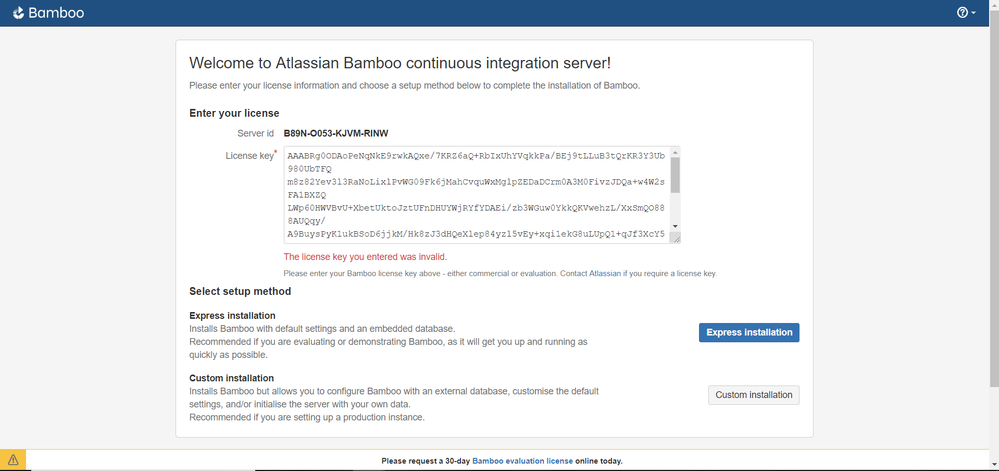Click the Server id value B89N-O053-KJVM-RINW

pyautogui.click(x=336, y=133)
